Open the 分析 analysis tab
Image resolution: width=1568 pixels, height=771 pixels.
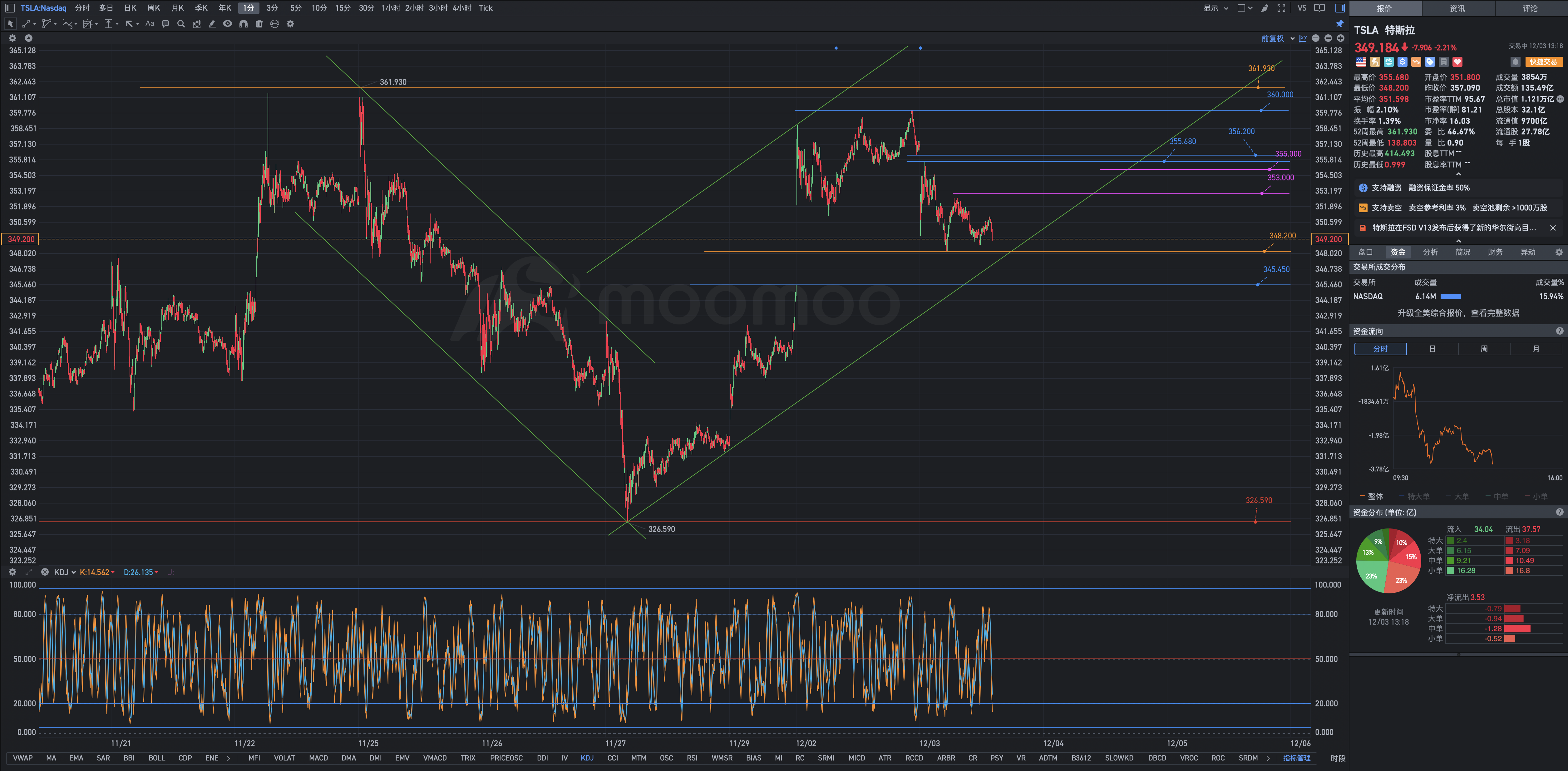(1430, 252)
